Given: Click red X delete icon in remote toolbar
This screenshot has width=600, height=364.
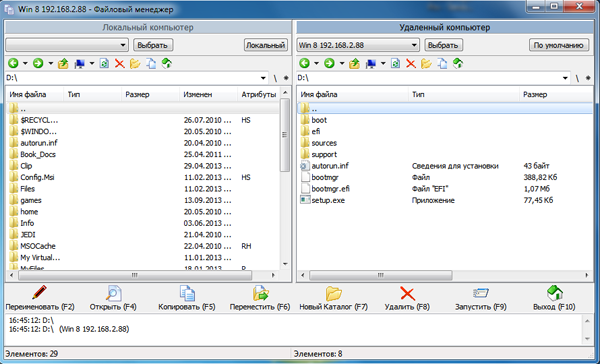Looking at the screenshot, I should 411,64.
